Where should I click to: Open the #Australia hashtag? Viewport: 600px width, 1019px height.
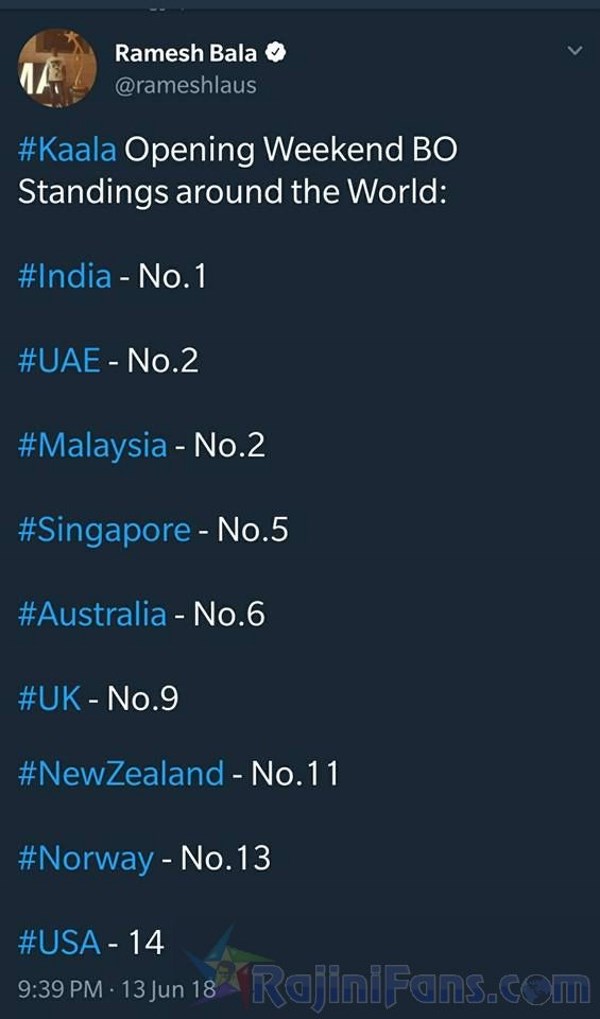pyautogui.click(x=92, y=613)
